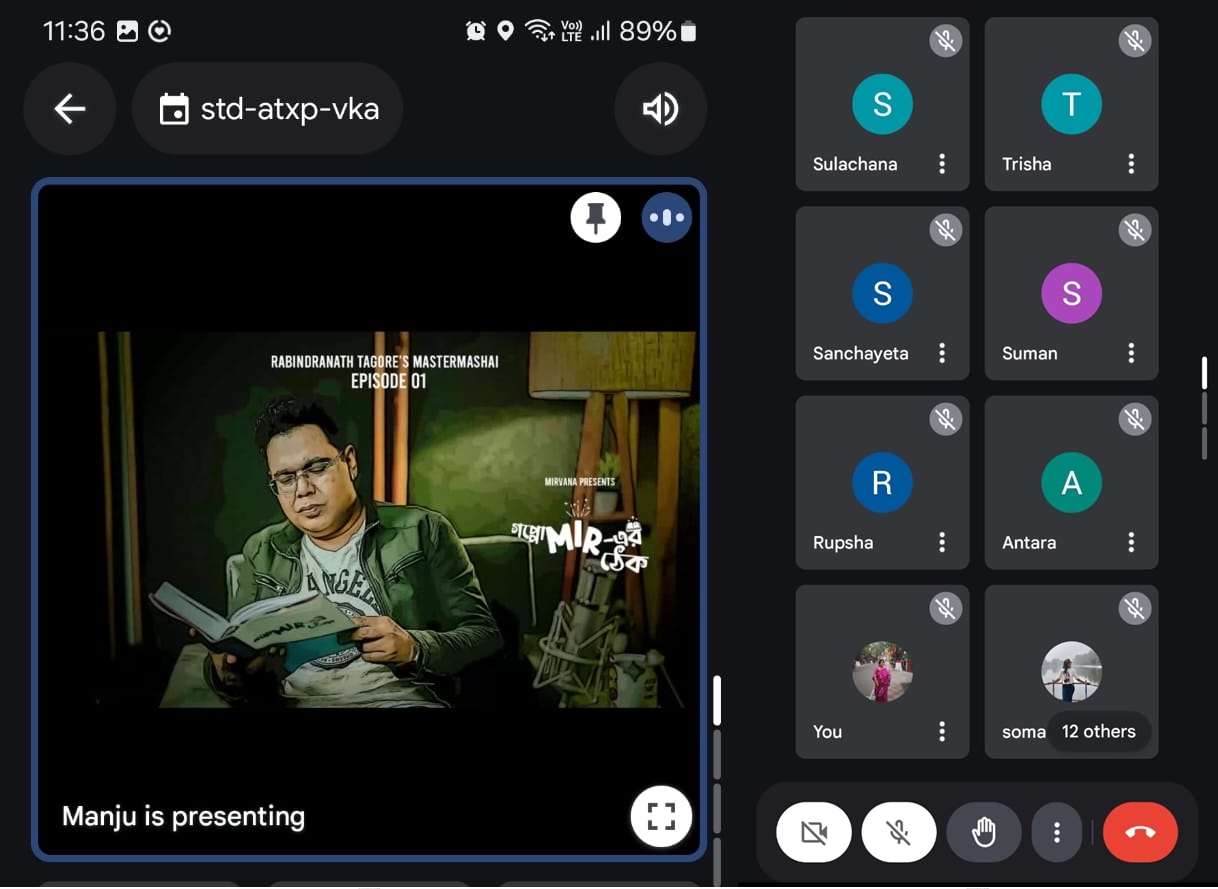
Task: Tap the audio activity indicator on presentation
Action: point(667,217)
